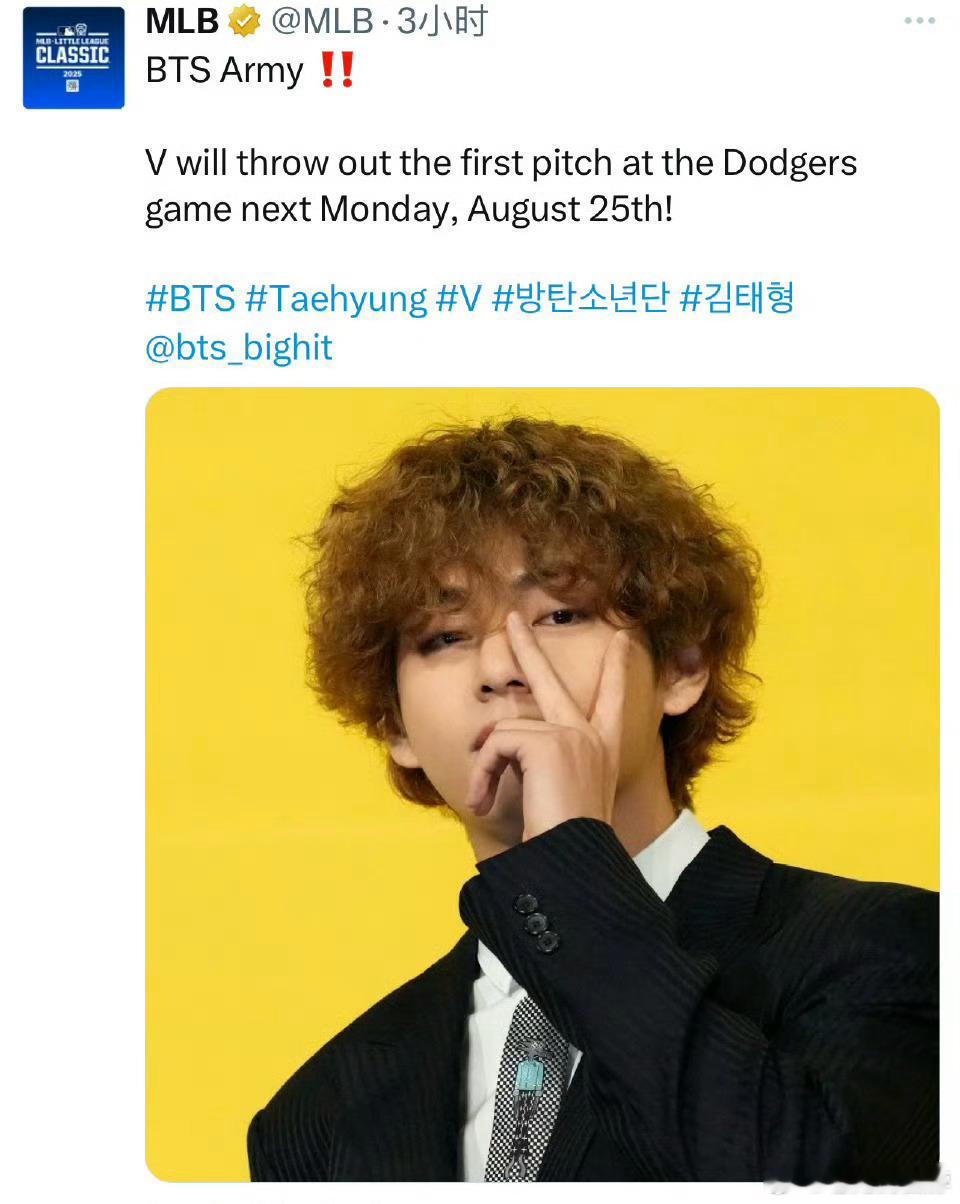Click the CLASSIC wordmark in profile picture
The height and width of the screenshot is (1204, 960).
72,54
